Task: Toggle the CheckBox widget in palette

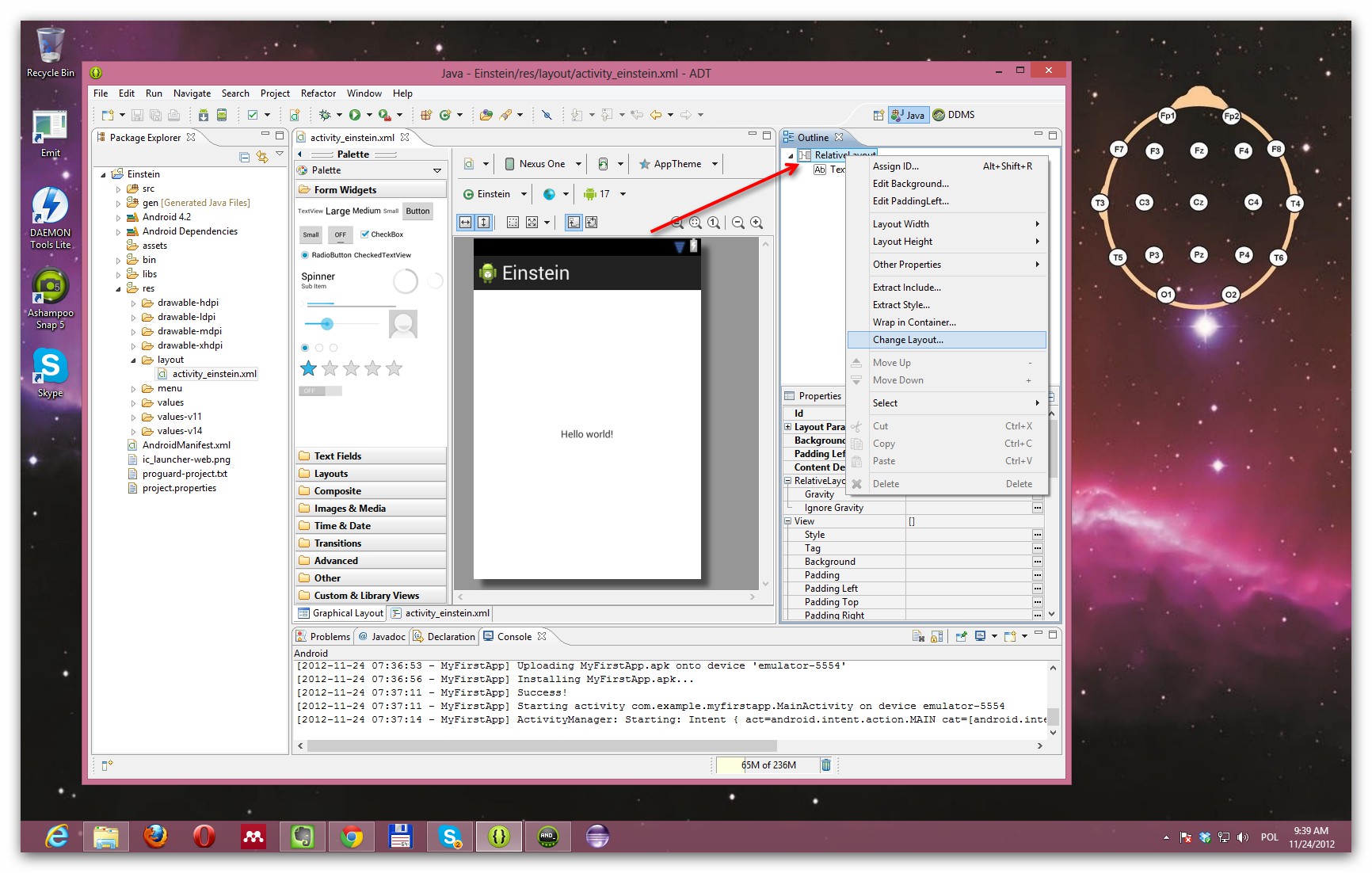Action: [382, 234]
